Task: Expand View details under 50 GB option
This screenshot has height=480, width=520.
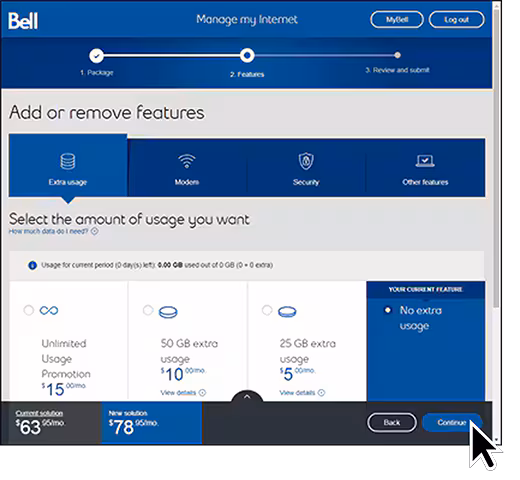Action: click(183, 393)
